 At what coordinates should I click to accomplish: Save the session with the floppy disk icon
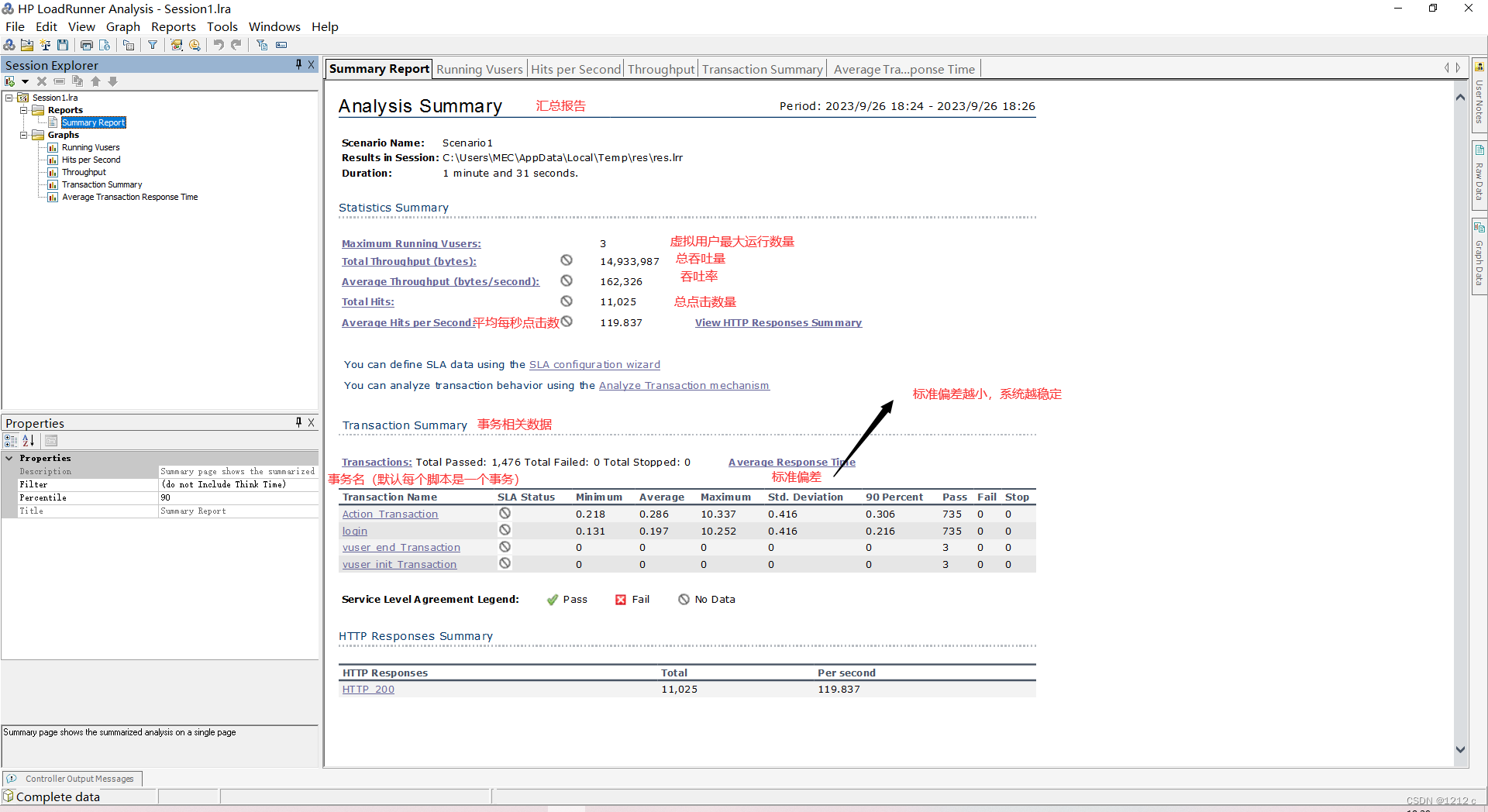click(x=63, y=45)
